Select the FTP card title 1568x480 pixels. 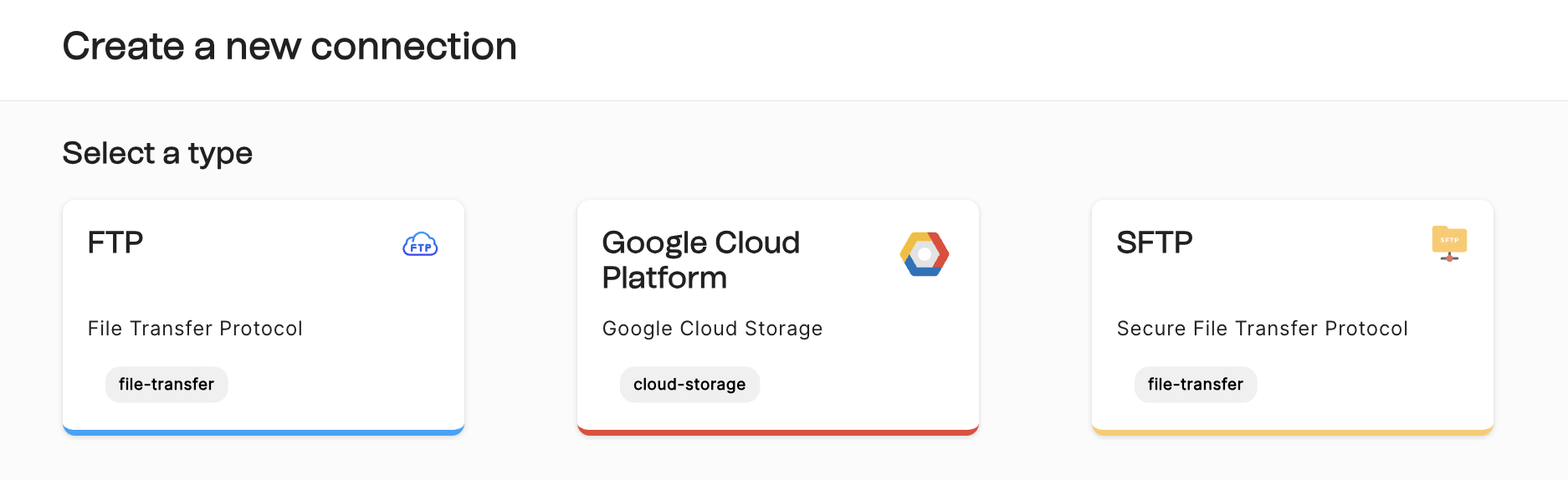tap(115, 243)
